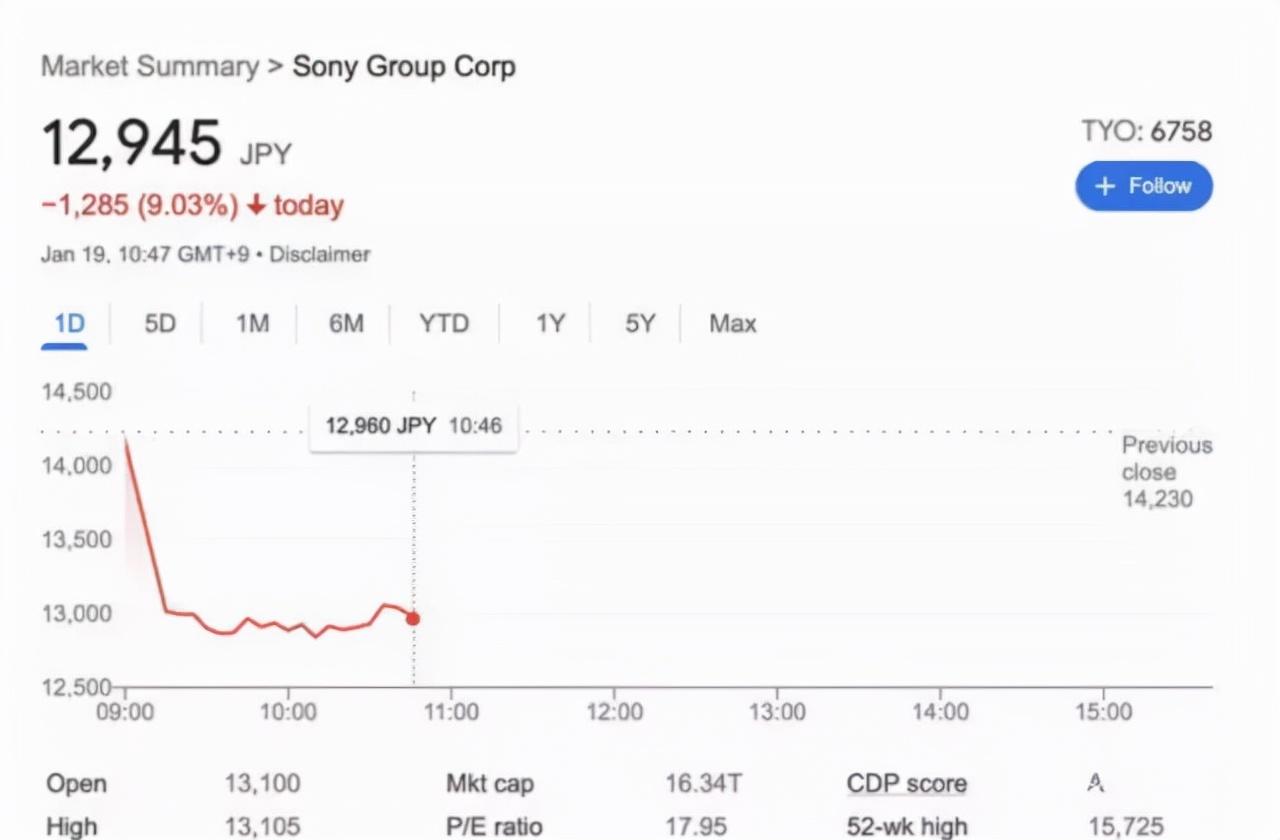The image size is (1280, 840).
Task: Click the Previous close label
Action: tap(1165, 459)
